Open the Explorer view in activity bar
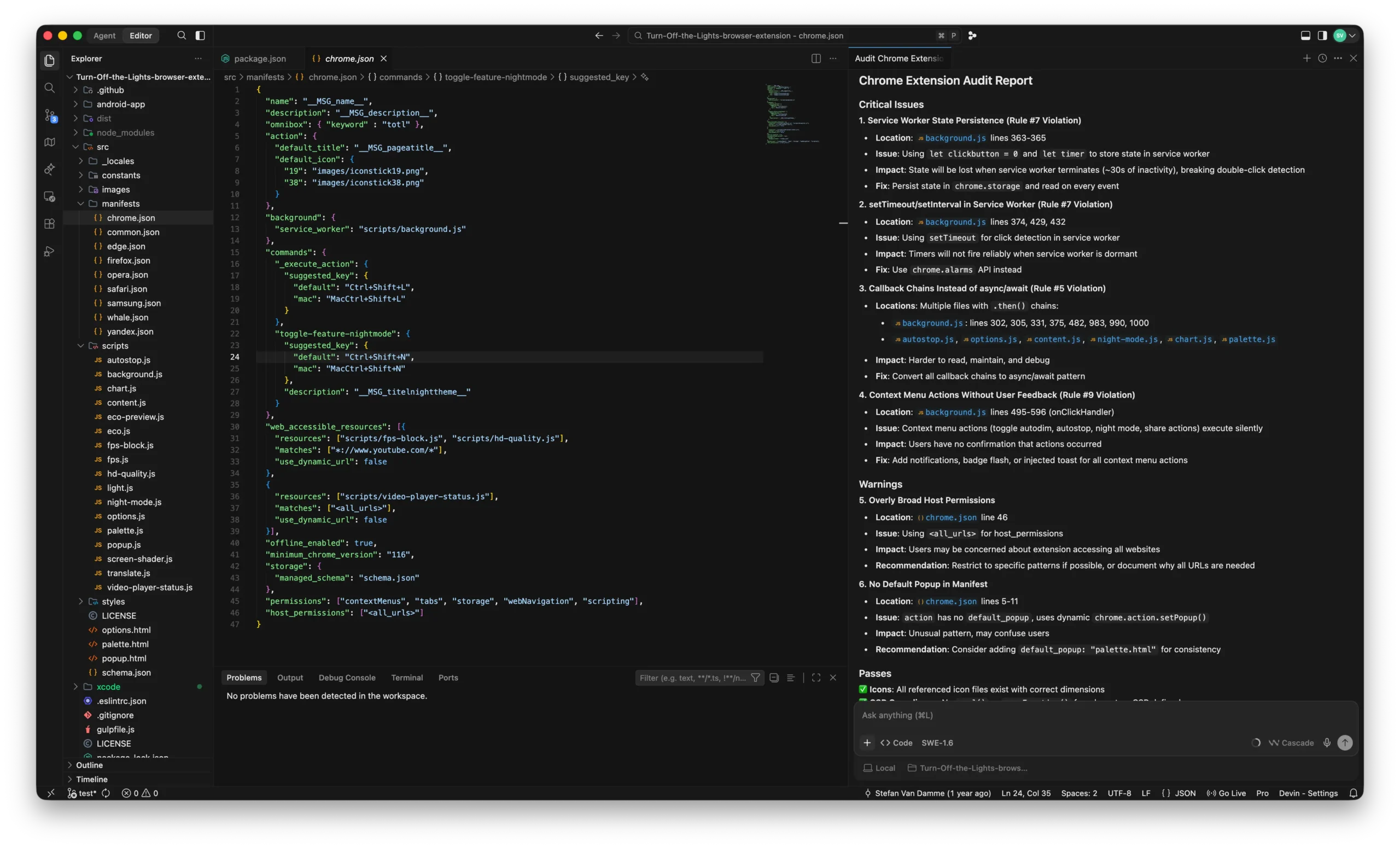The width and height of the screenshot is (1400, 848). 49,60
